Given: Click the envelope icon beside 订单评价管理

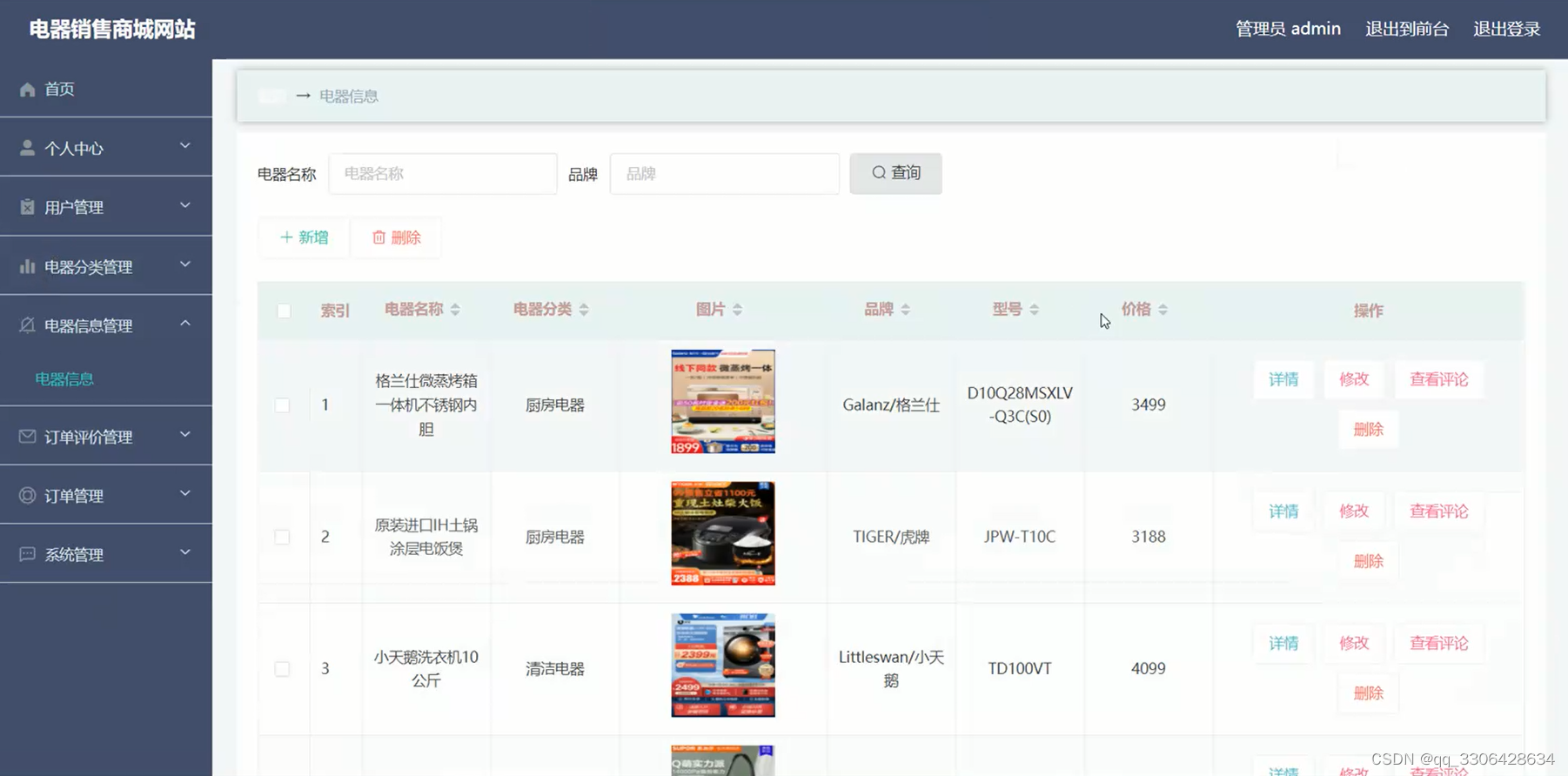Looking at the screenshot, I should (28, 436).
